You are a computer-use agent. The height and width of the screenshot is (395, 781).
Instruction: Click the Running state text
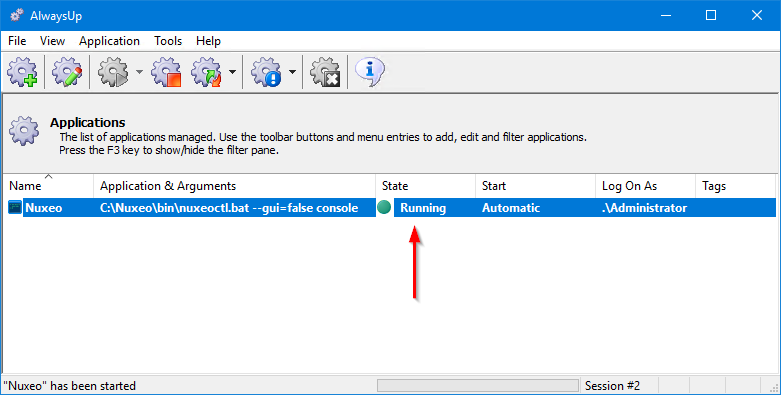click(423, 208)
